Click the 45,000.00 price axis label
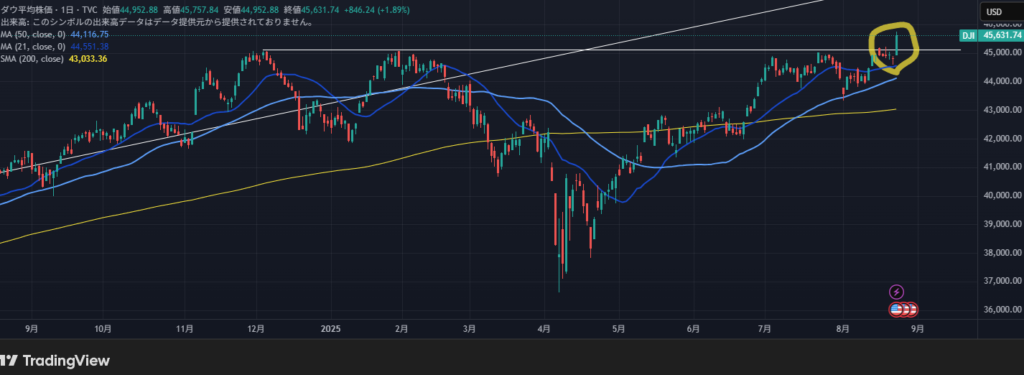Image resolution: width=1024 pixels, height=375 pixels. coord(1001,52)
